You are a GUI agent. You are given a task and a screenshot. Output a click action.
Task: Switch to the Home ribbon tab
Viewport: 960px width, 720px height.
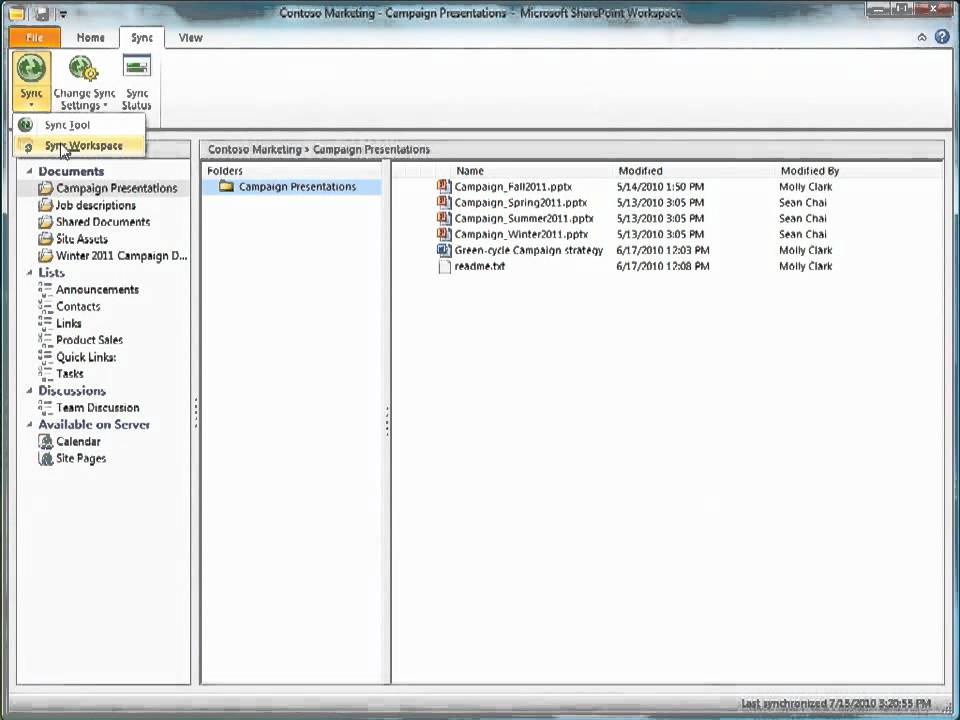click(x=91, y=37)
